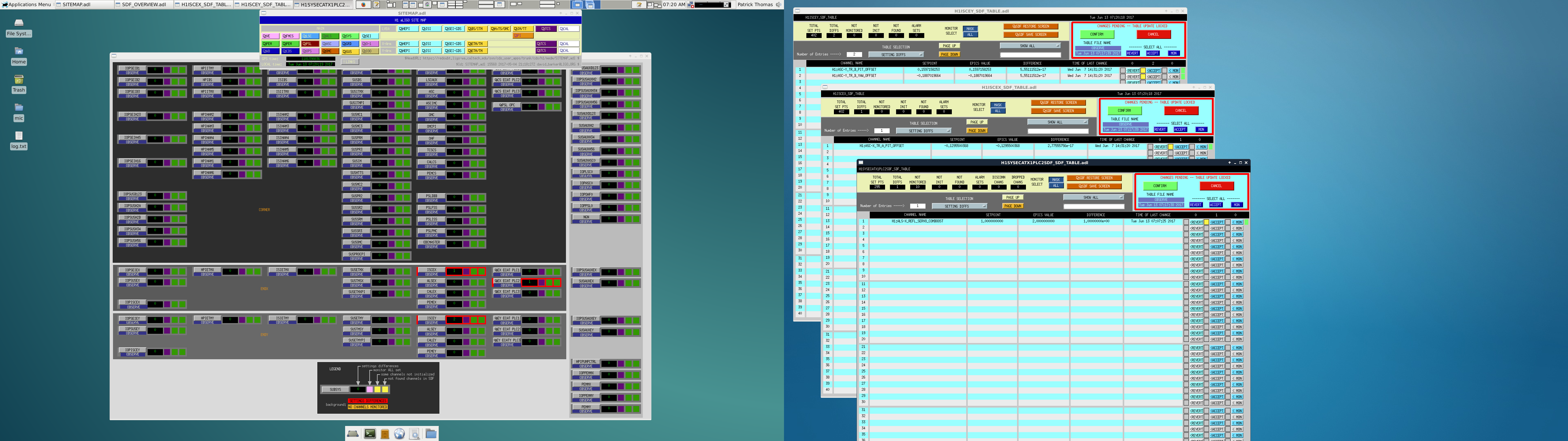Screen dimensions: 1568x441
Task: Open the OMC screen from the site map
Action: (330, 51)
